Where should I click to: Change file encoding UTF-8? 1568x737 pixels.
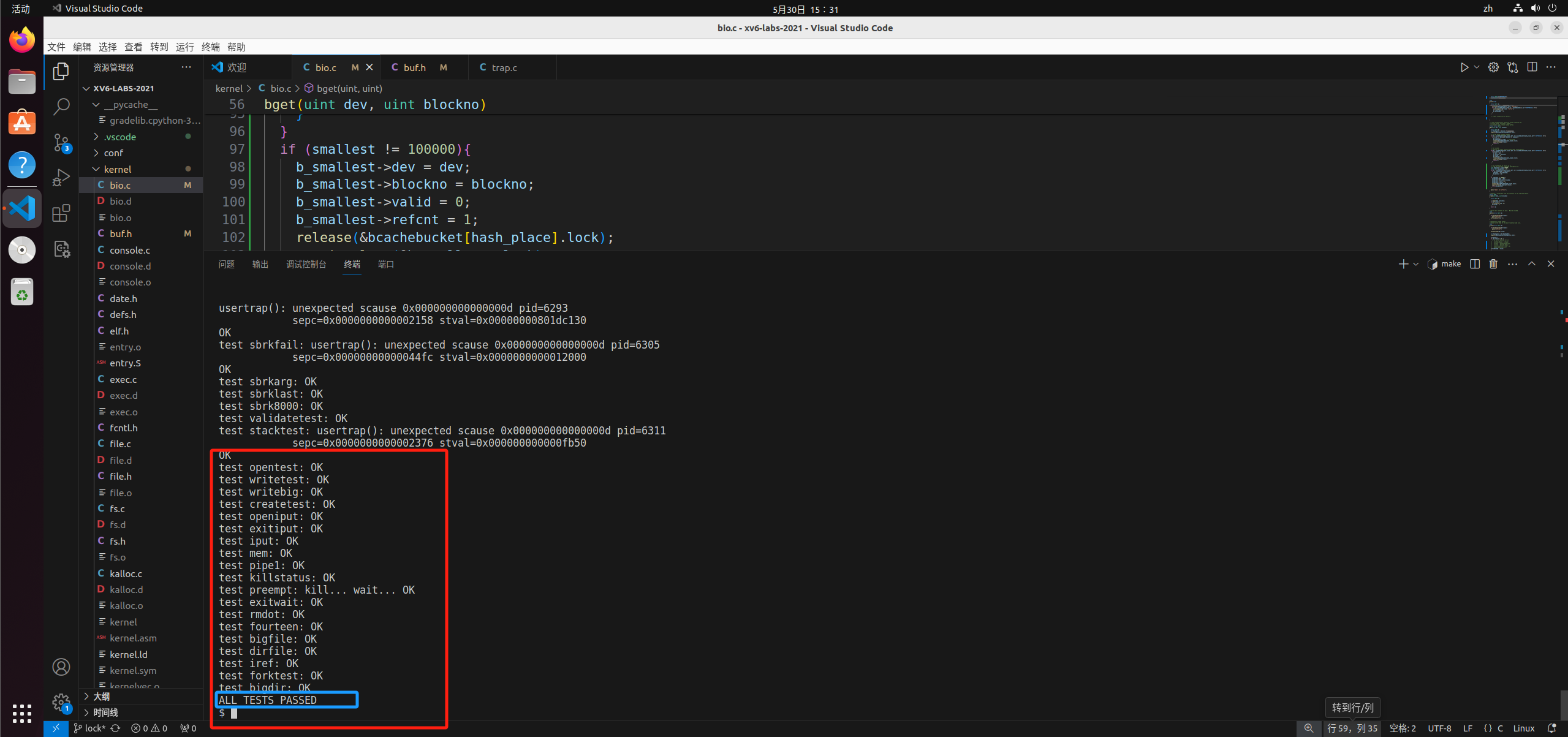[x=1439, y=728]
